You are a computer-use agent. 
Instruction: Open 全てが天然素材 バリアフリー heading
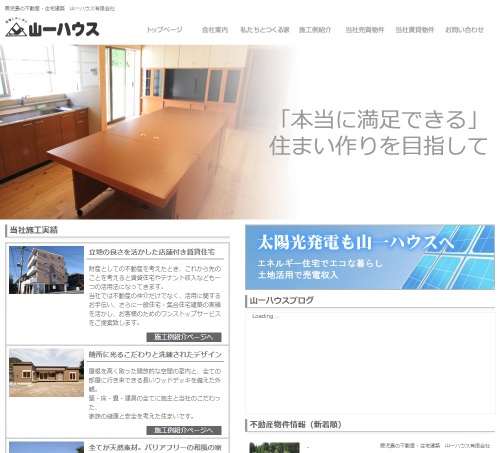coord(155,448)
